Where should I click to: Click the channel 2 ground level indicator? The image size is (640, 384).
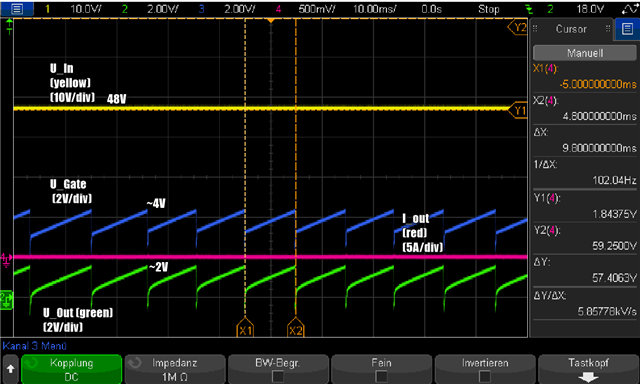[6, 300]
